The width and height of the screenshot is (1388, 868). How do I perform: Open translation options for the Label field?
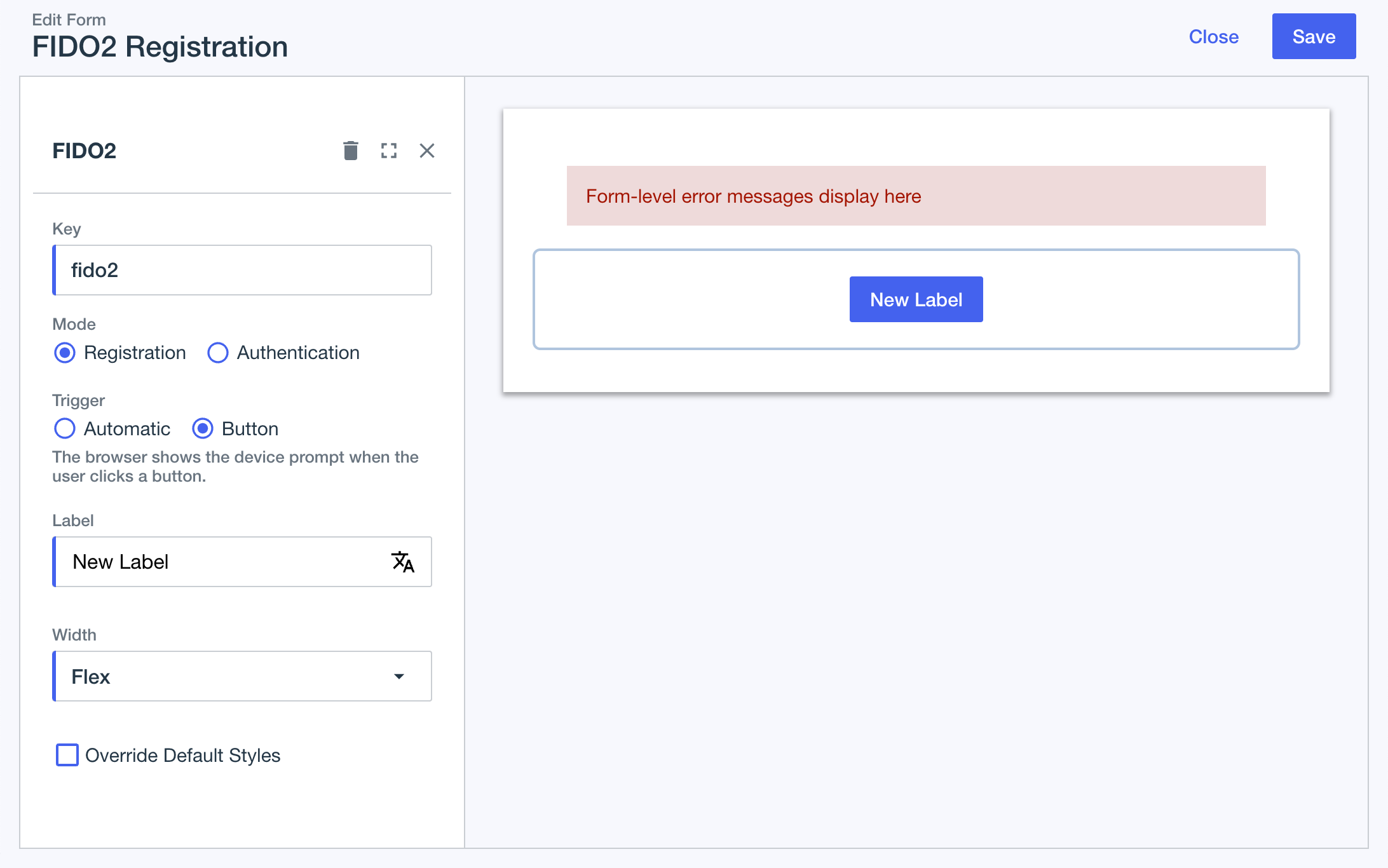pyautogui.click(x=403, y=562)
